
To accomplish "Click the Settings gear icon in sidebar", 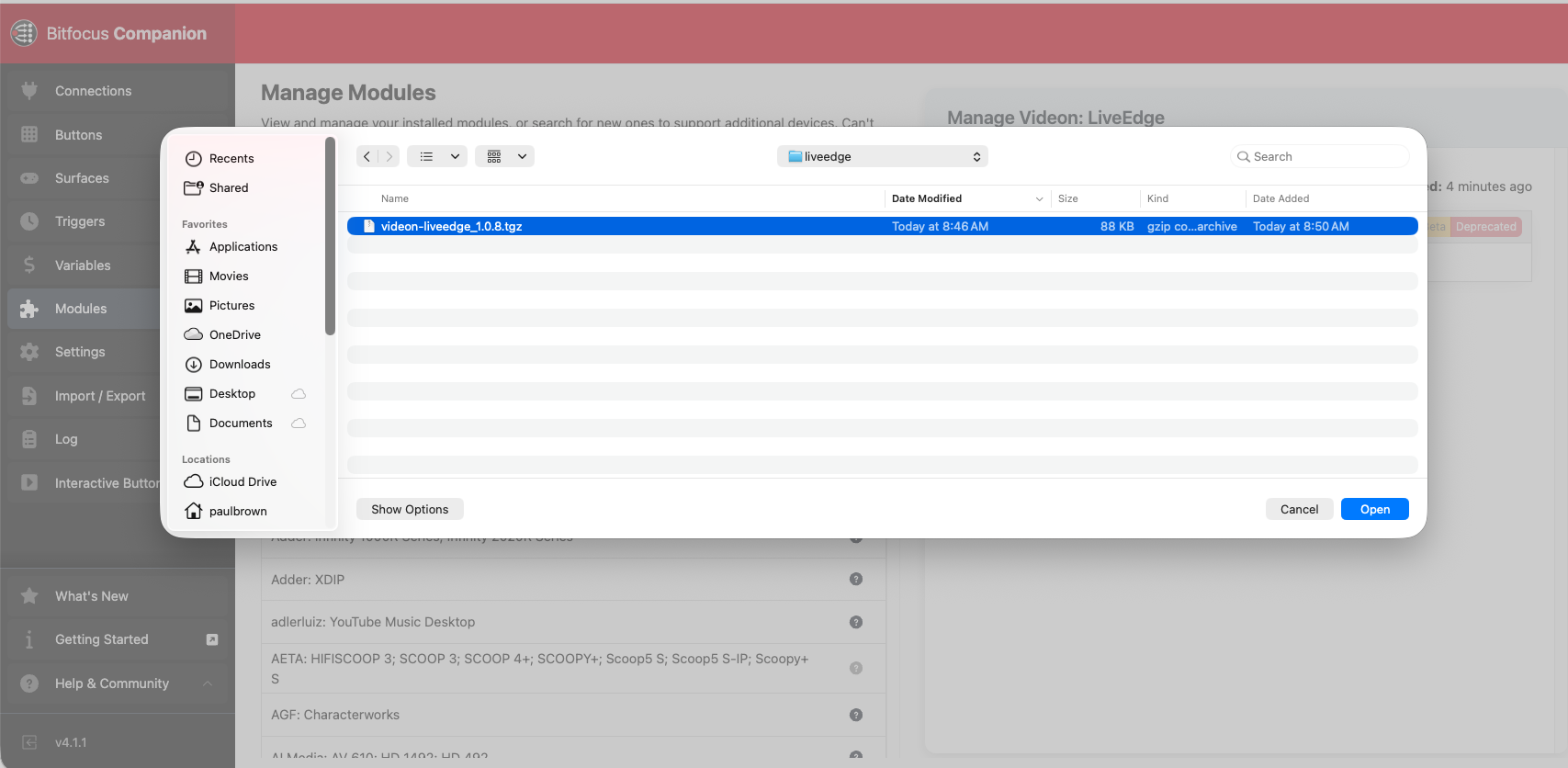I will [29, 352].
